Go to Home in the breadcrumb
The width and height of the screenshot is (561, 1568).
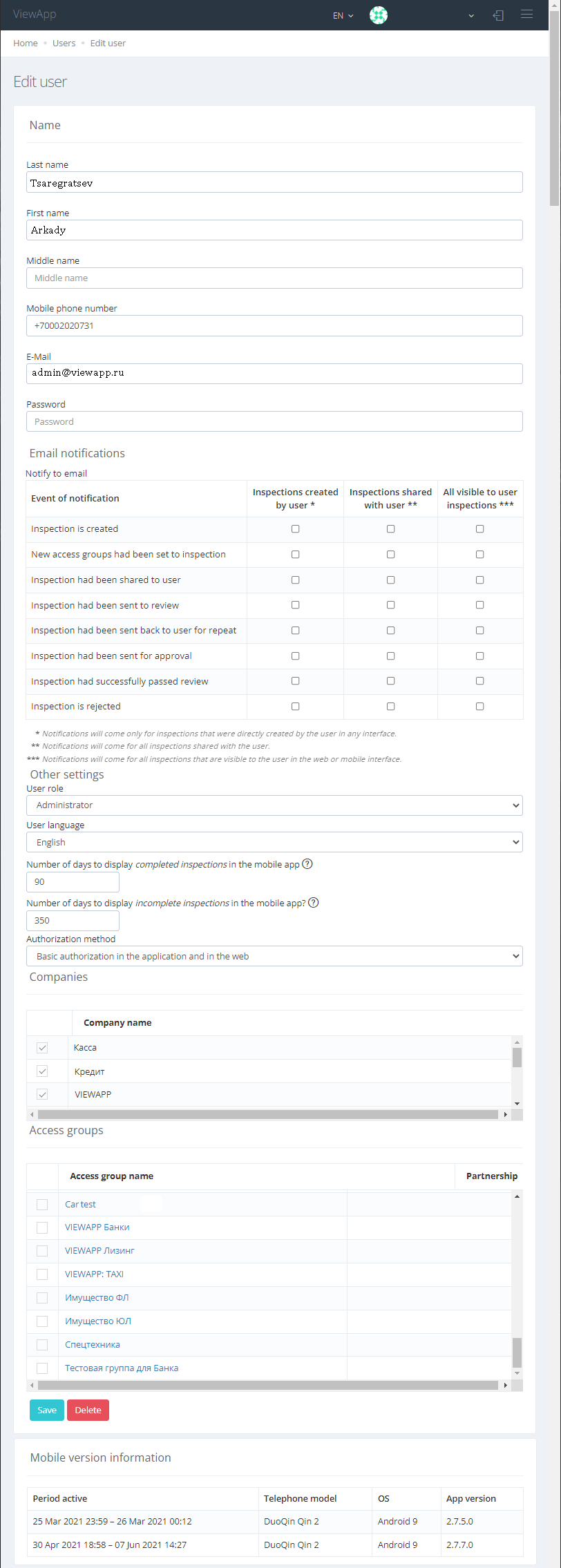pyautogui.click(x=26, y=44)
